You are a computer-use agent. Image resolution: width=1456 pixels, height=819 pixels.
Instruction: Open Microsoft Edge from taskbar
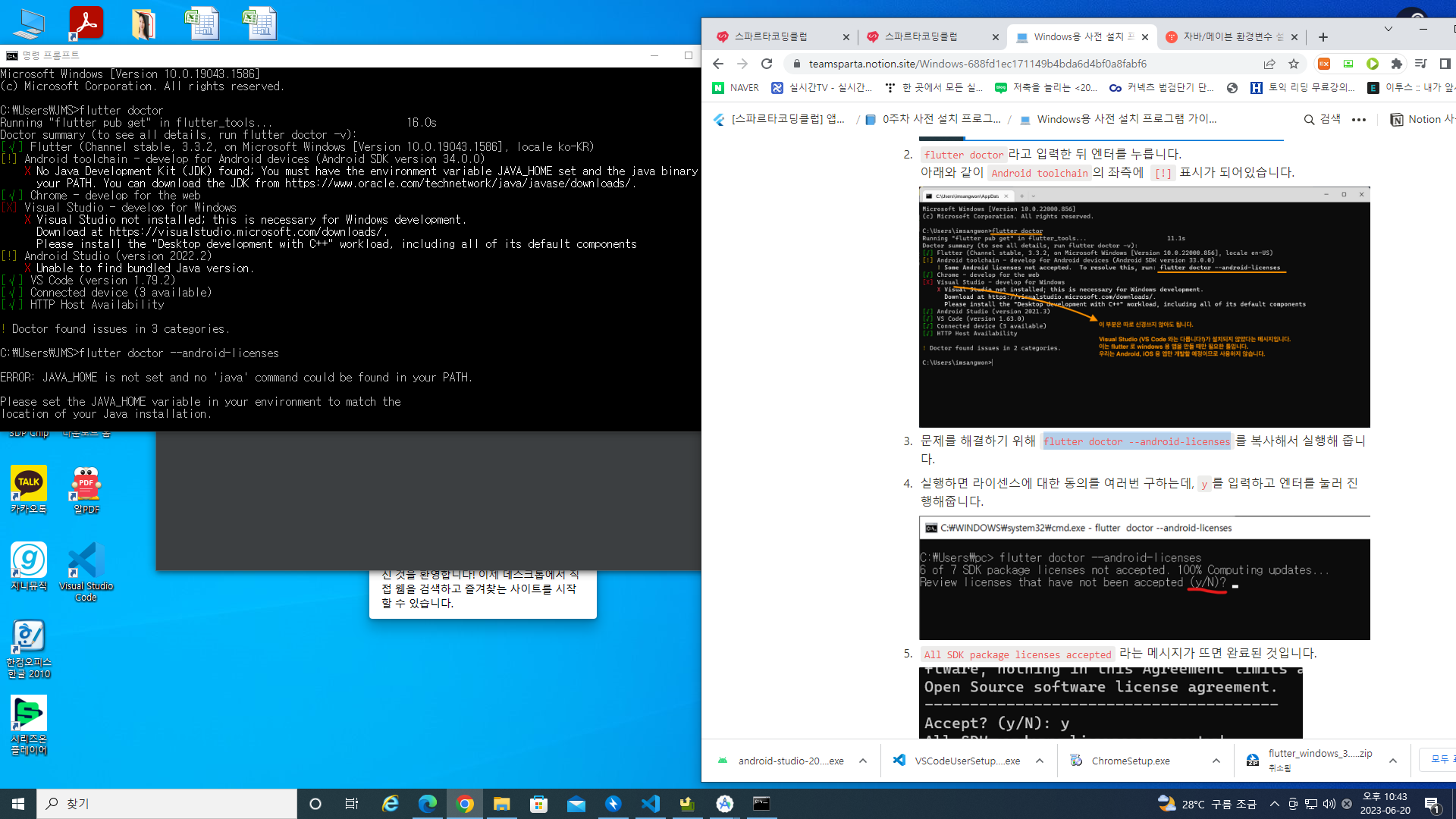428,804
